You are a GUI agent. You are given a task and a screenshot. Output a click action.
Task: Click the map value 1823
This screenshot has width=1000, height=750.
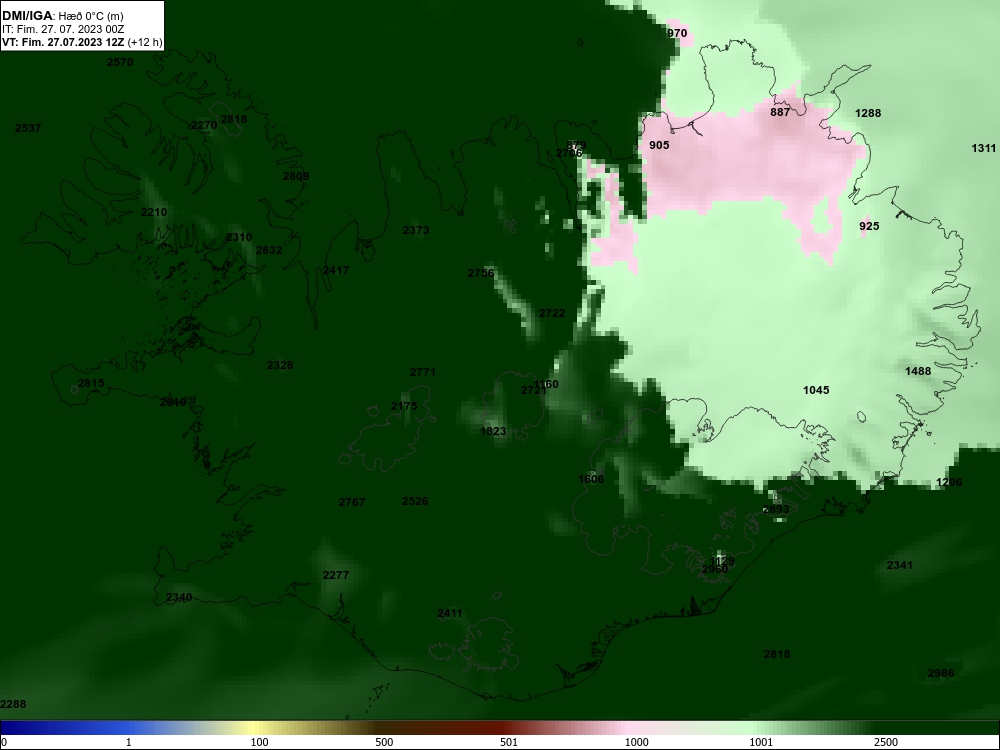493,432
